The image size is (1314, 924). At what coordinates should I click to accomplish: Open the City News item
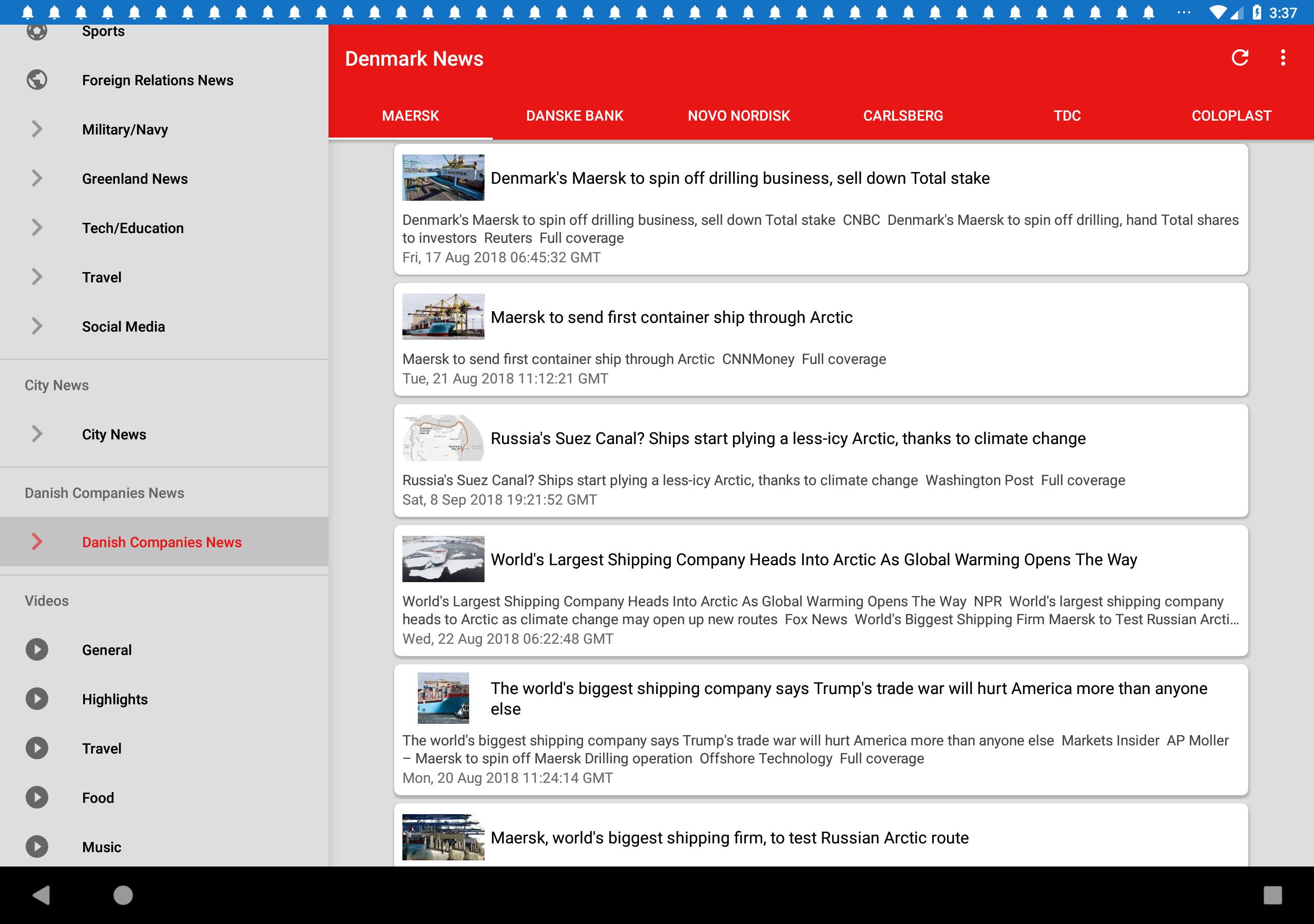[x=164, y=433]
